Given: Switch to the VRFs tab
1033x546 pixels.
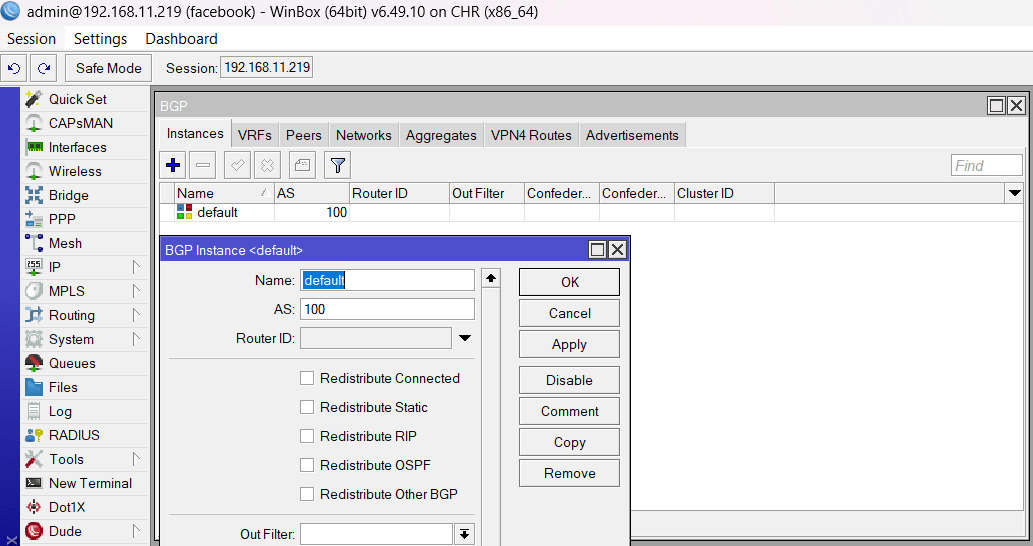Looking at the screenshot, I should coord(255,135).
